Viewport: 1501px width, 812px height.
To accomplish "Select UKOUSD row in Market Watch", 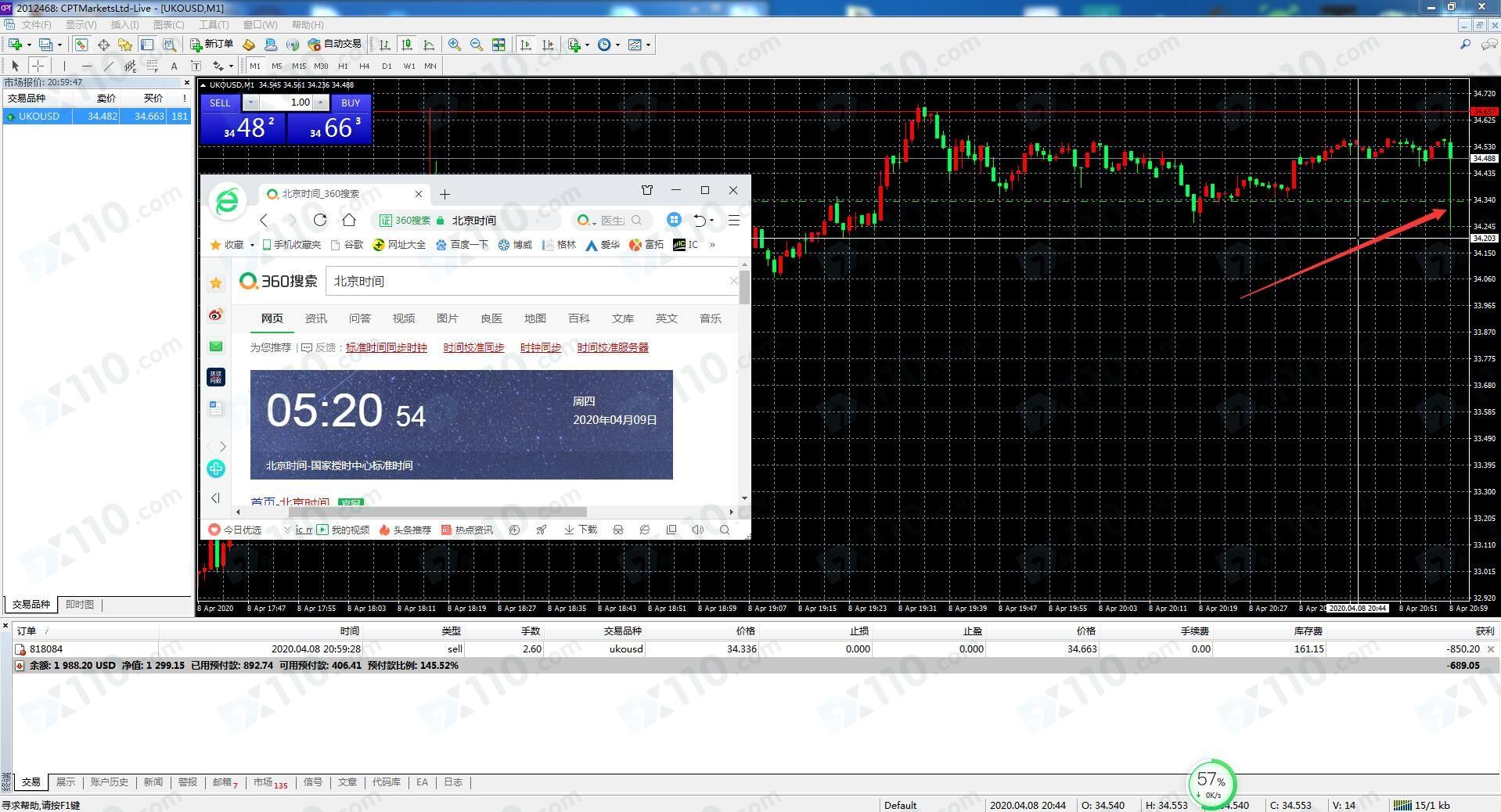I will click(97, 116).
